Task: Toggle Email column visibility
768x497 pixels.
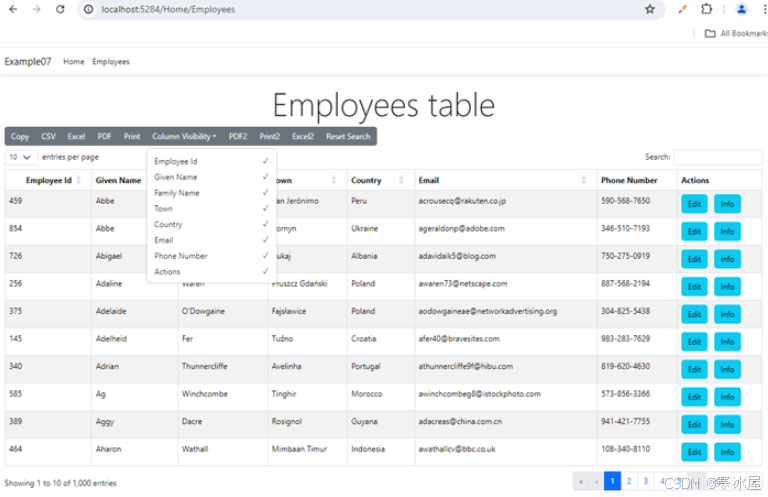Action: pos(212,240)
